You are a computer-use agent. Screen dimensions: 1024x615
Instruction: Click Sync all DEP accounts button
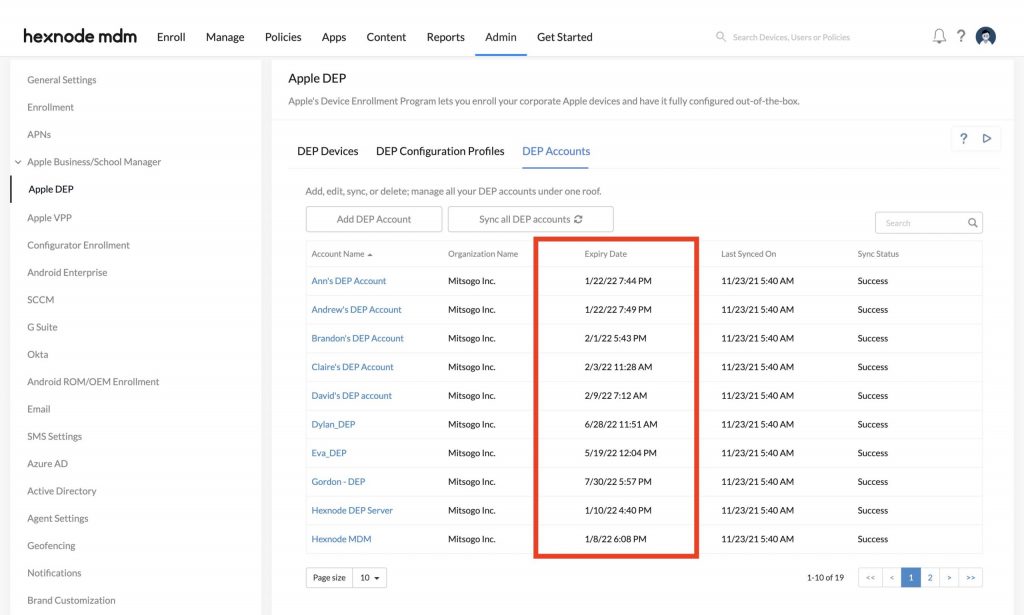tap(531, 219)
